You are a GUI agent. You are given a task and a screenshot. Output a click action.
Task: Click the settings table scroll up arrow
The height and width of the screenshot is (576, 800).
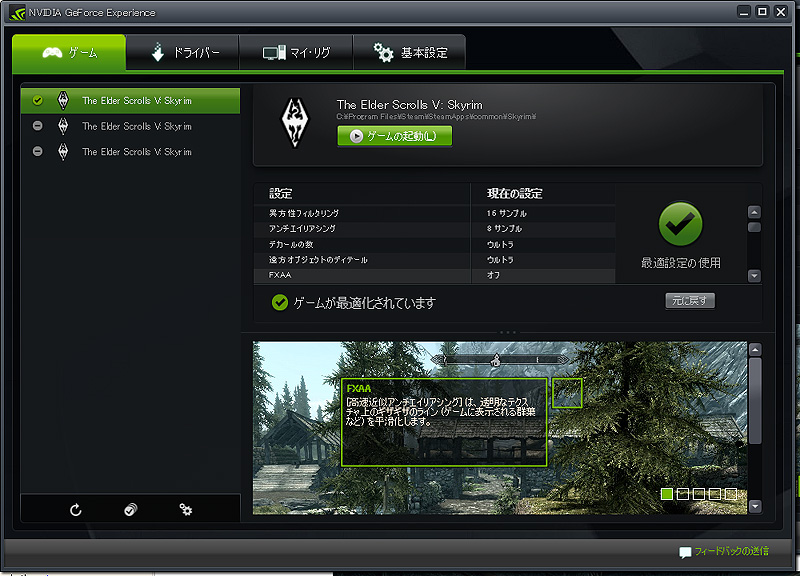click(x=754, y=212)
